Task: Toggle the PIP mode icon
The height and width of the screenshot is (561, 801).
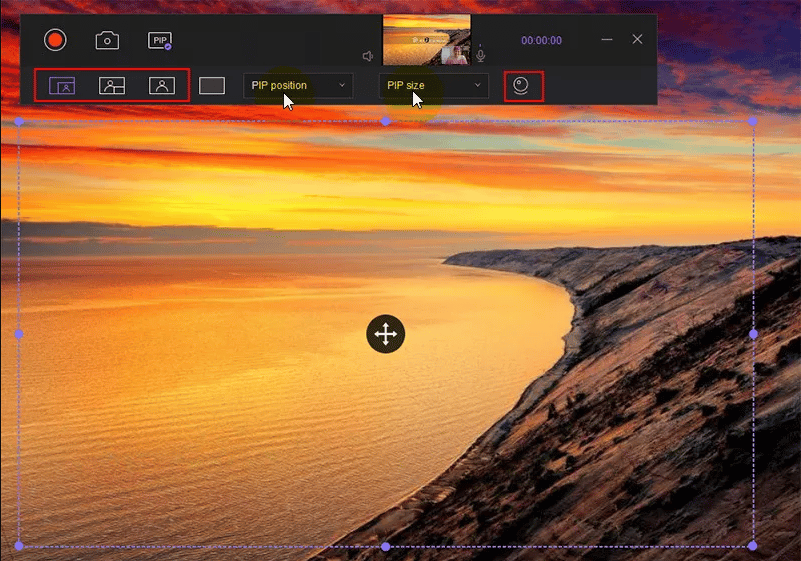Action: pos(160,40)
